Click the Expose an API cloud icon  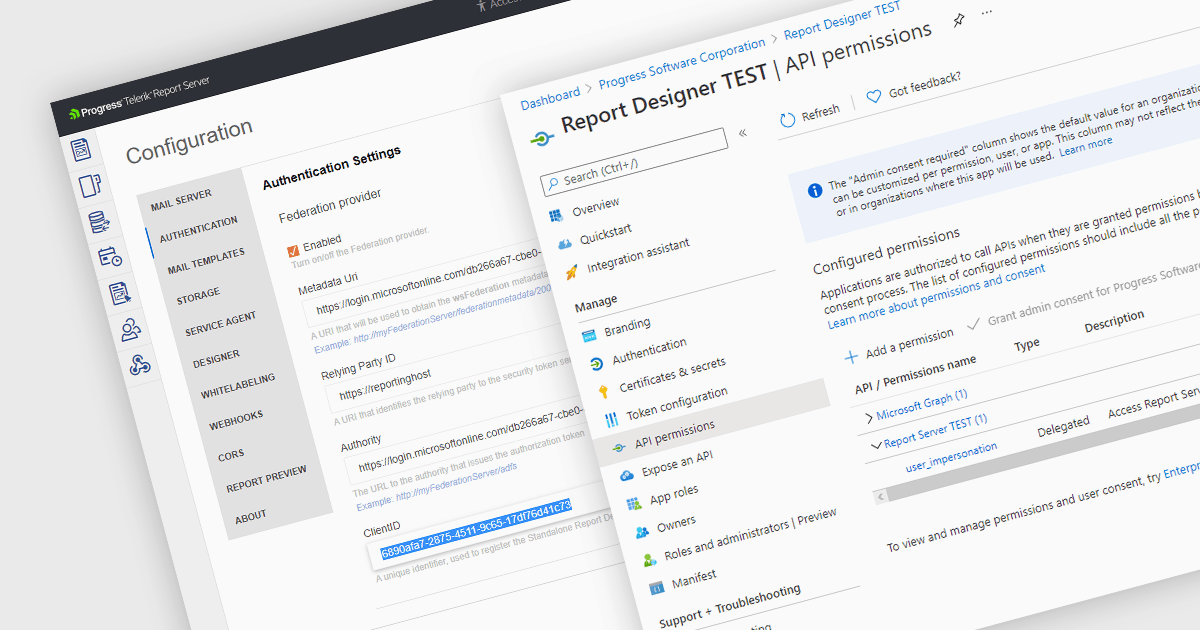click(x=626, y=474)
